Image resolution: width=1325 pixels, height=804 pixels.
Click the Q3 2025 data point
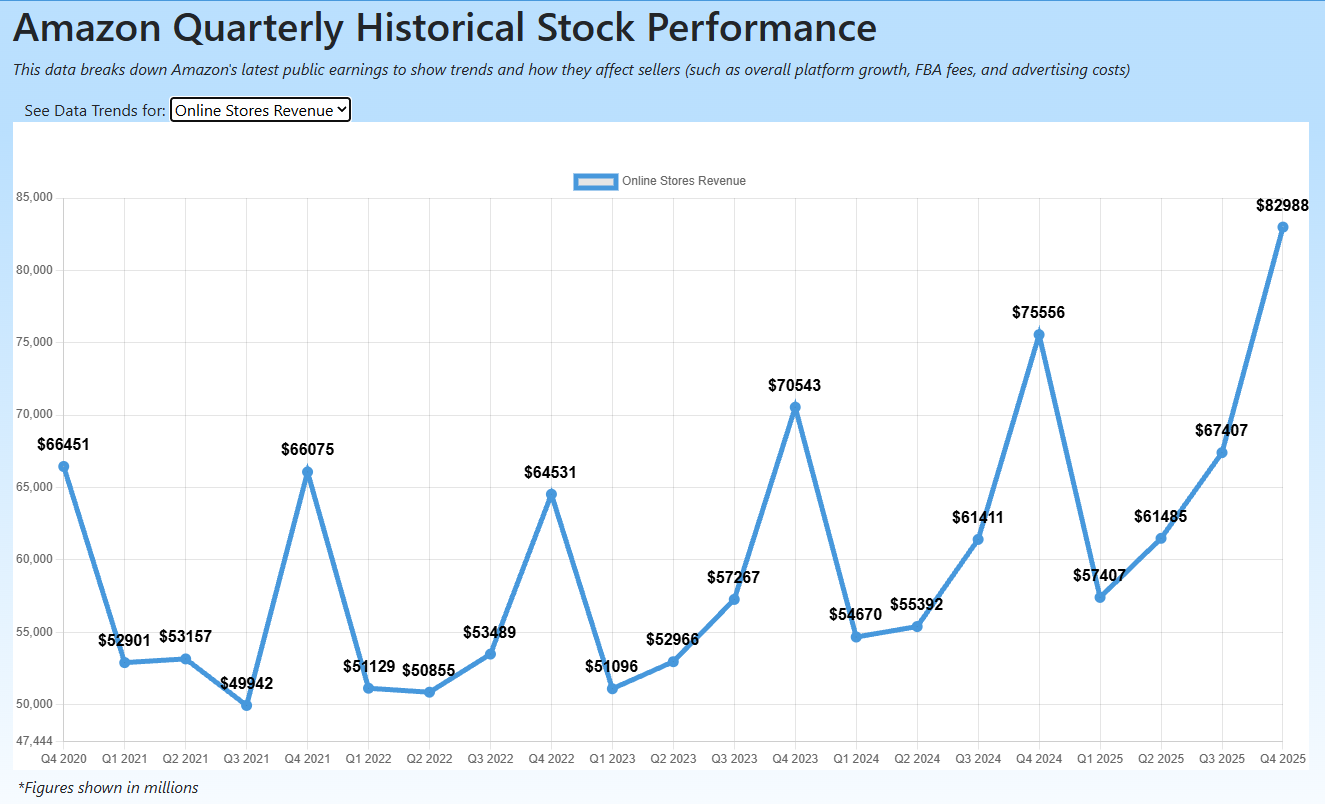(1222, 453)
